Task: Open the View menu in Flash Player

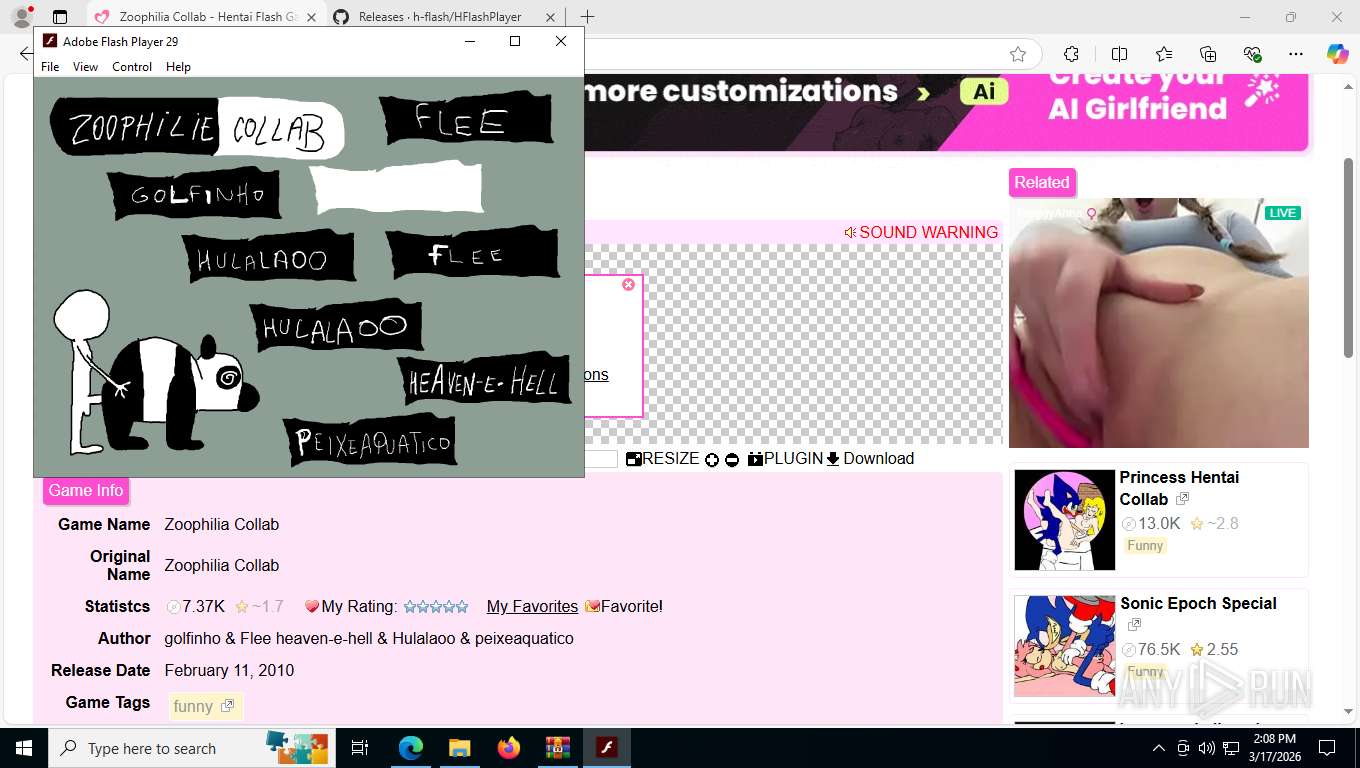Action: (x=85, y=67)
